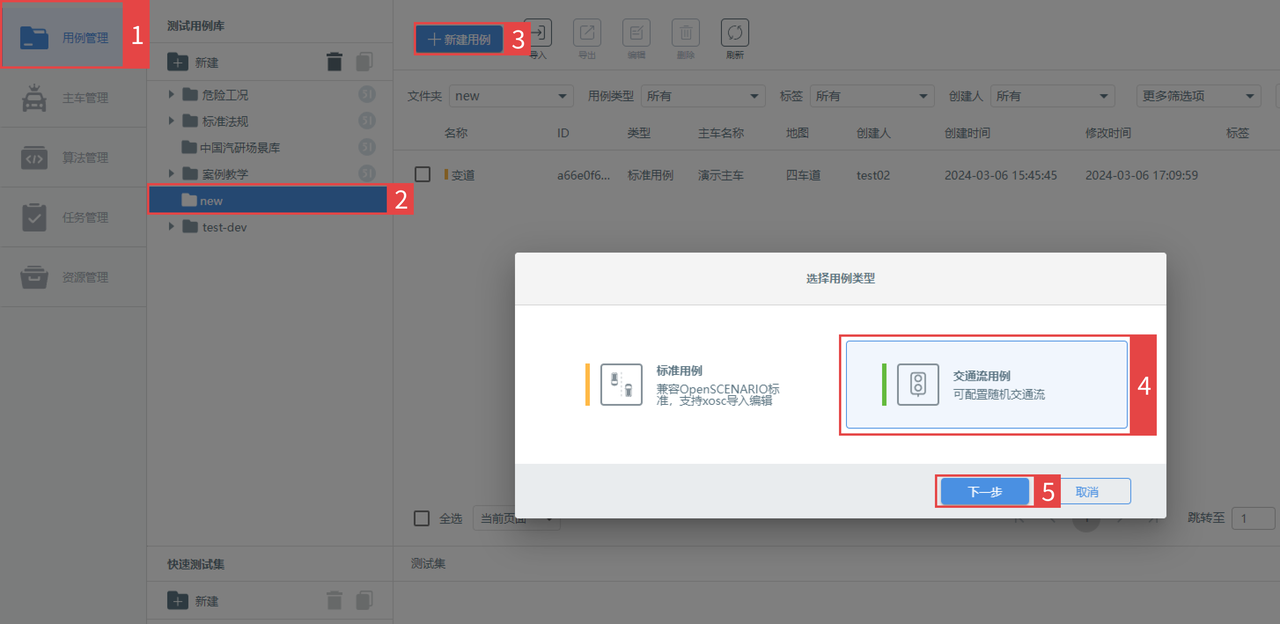Tick the checkbox for the 变道 row

pos(423,175)
